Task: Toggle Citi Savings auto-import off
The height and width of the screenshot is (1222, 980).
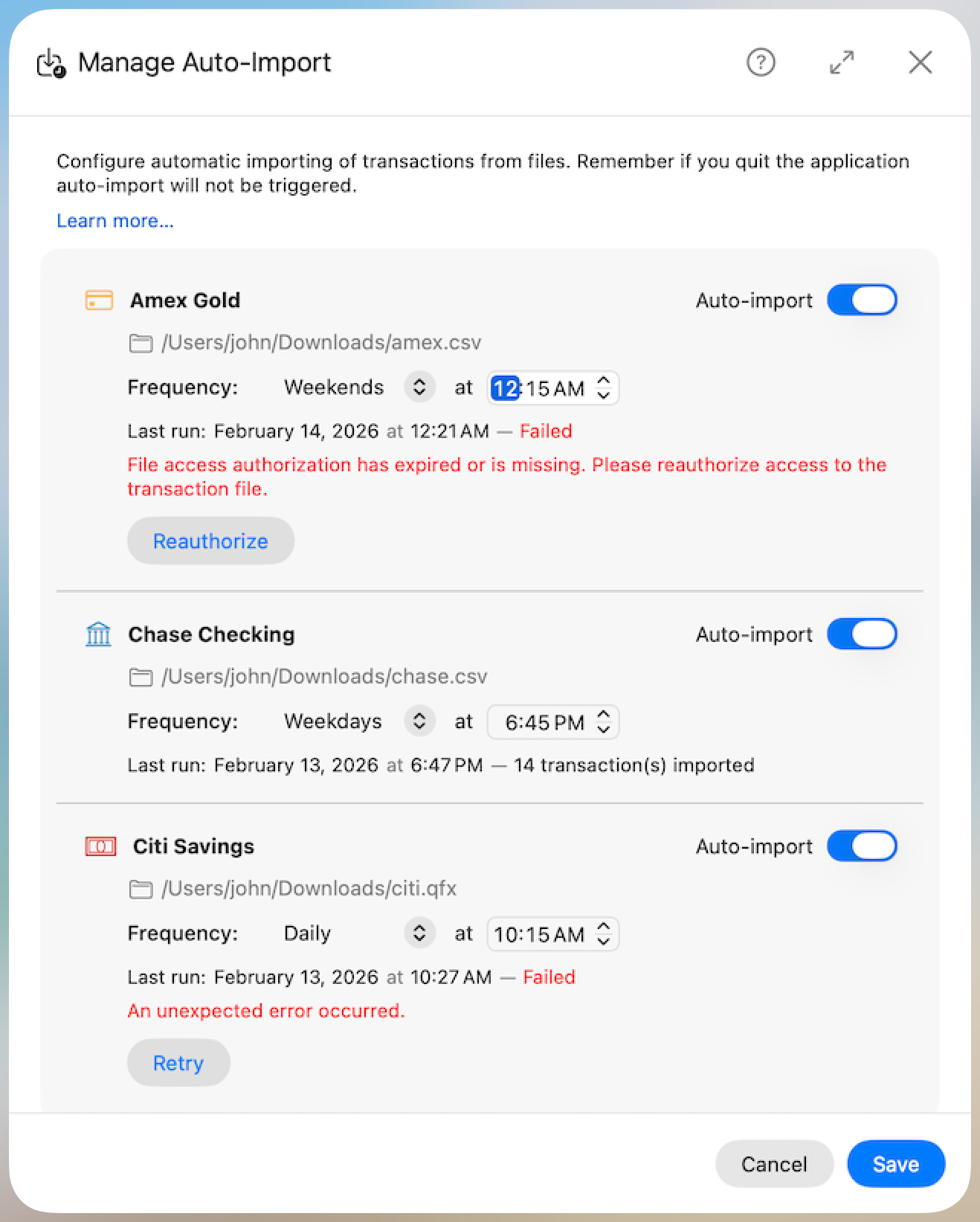Action: click(862, 846)
